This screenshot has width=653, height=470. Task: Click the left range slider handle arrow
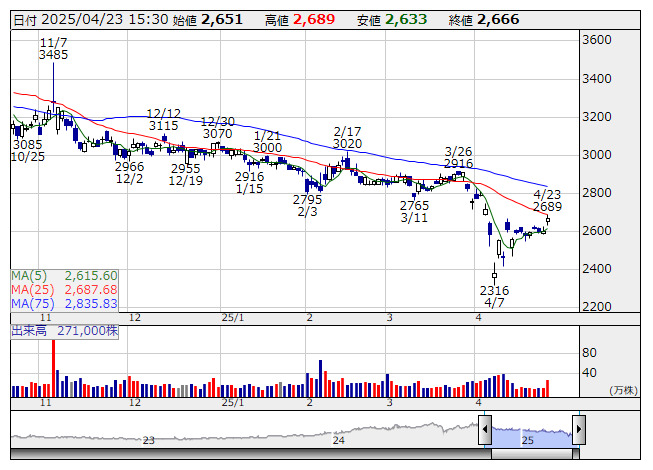point(485,429)
